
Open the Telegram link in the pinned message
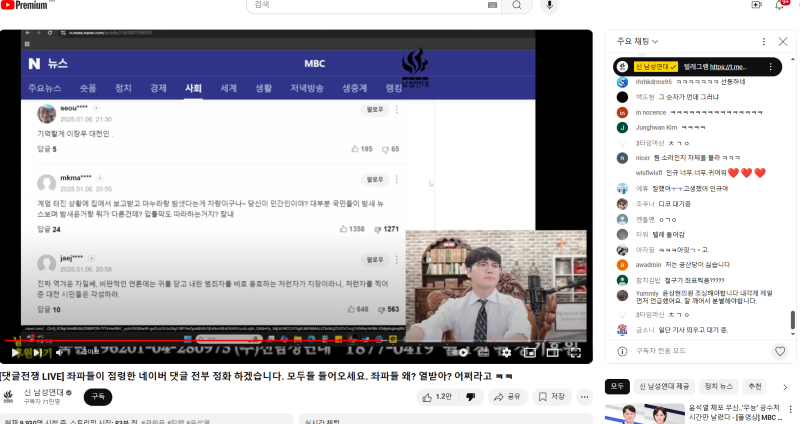(x=728, y=67)
